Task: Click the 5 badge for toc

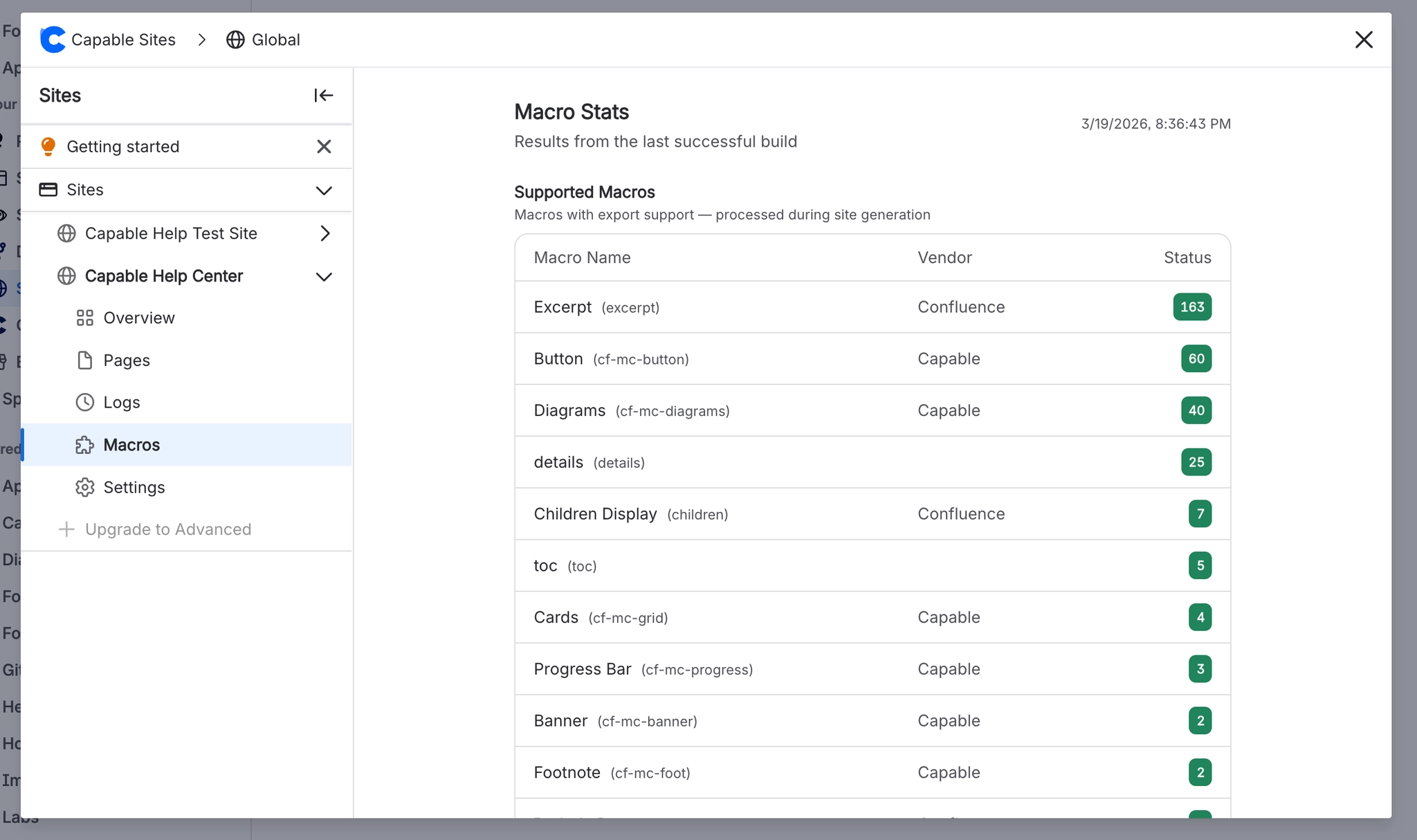Action: pos(1200,565)
